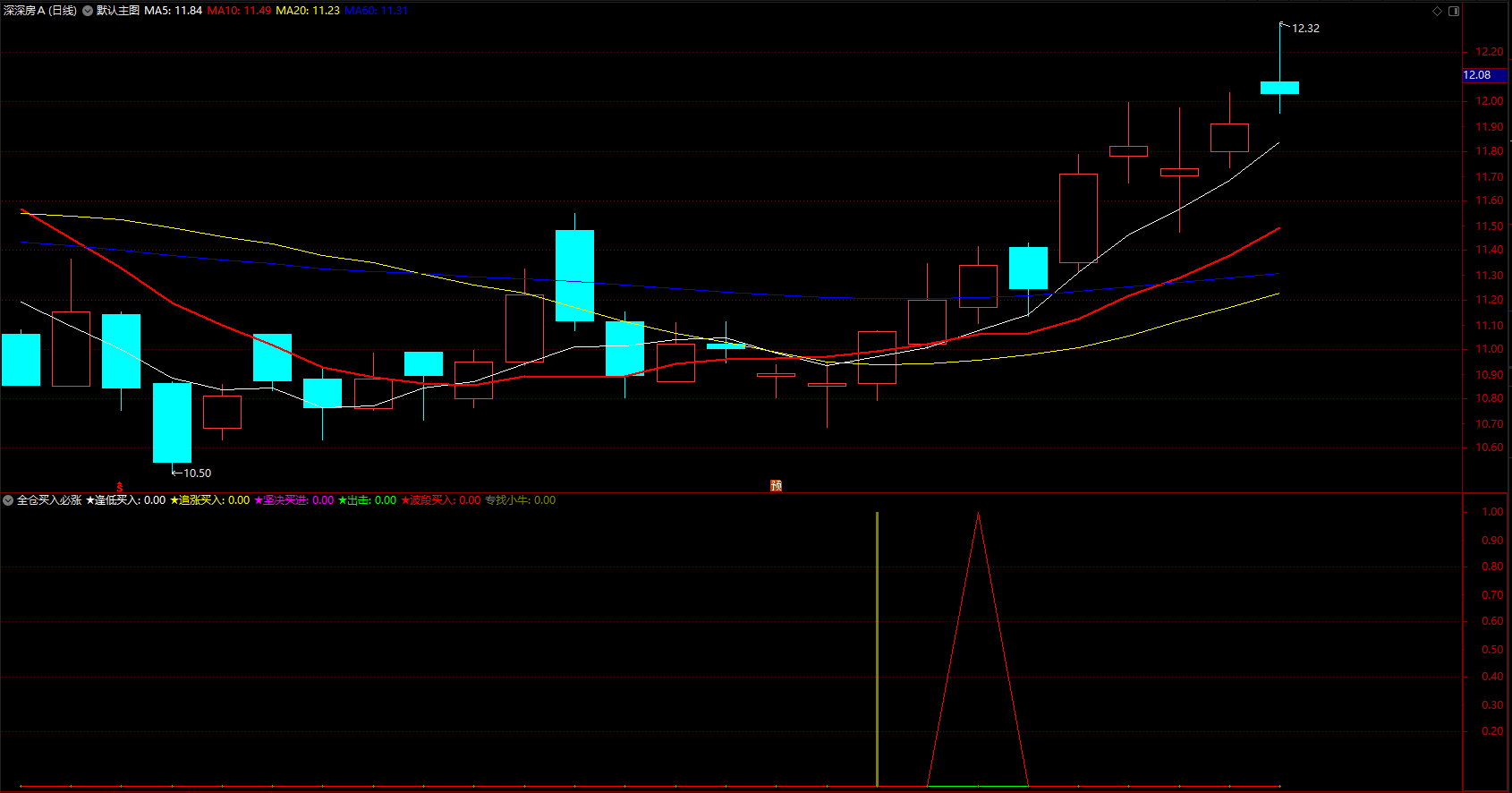Click the 深深房A (日线) title
Viewport: 1512px width, 793px height.
coord(39,11)
